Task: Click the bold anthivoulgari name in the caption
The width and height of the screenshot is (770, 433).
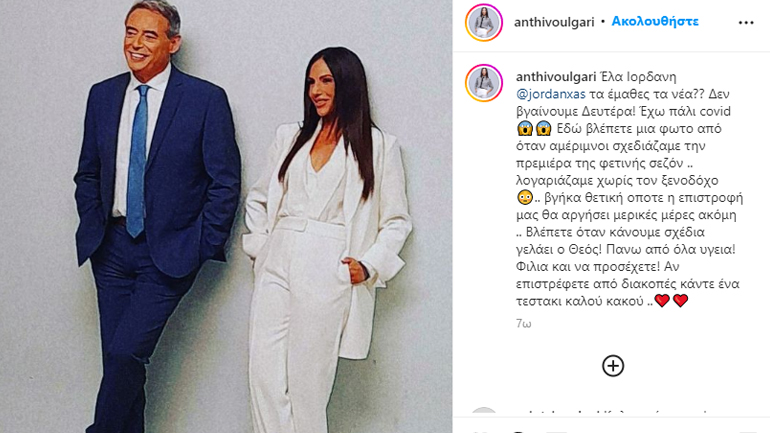Action: click(x=556, y=77)
